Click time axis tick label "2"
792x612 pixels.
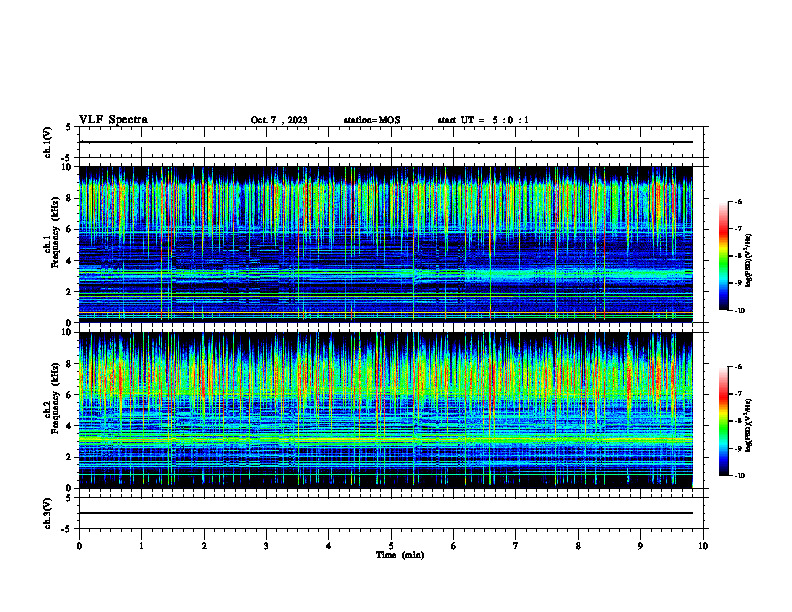tap(204, 546)
